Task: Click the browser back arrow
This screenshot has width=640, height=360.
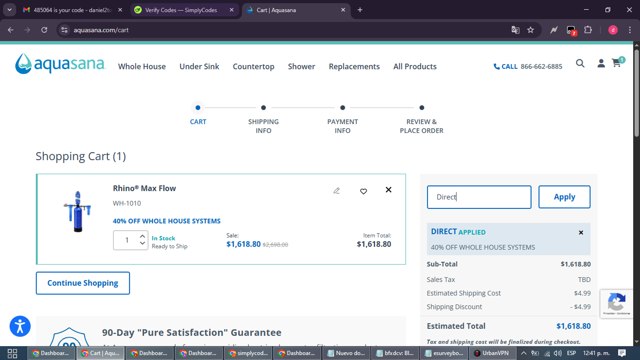Action: pos(11,30)
